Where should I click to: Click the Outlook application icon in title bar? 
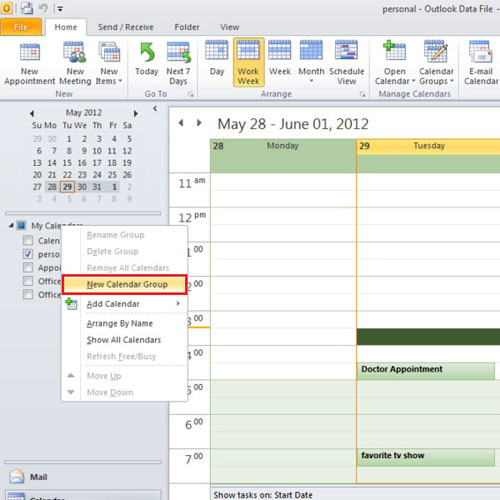click(7, 8)
